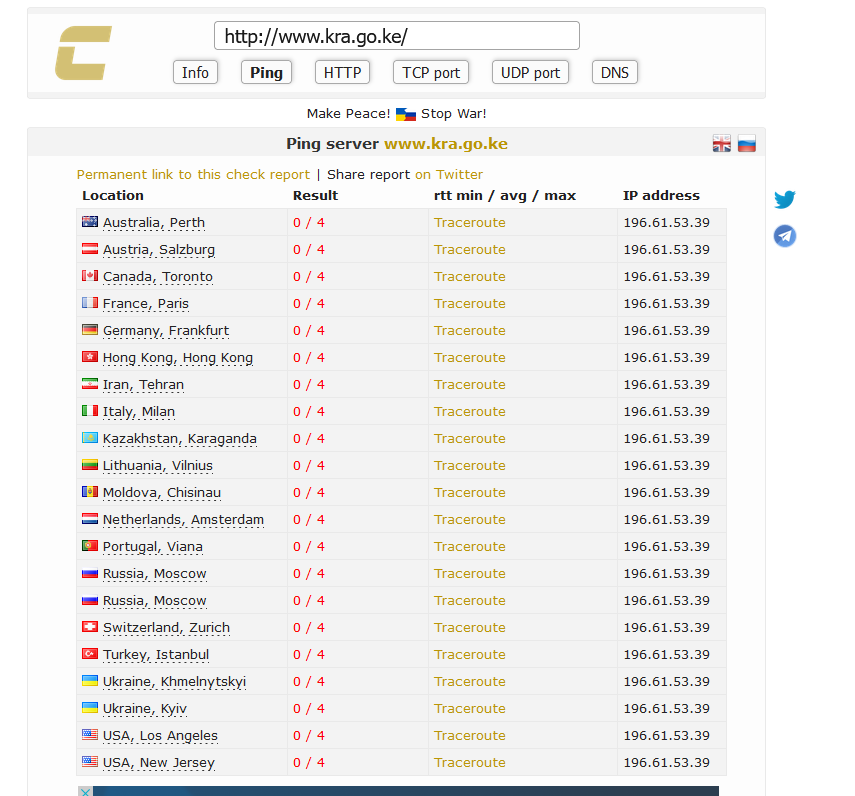Open the DNS check tab
This screenshot has width=855, height=796.
pyautogui.click(x=615, y=73)
